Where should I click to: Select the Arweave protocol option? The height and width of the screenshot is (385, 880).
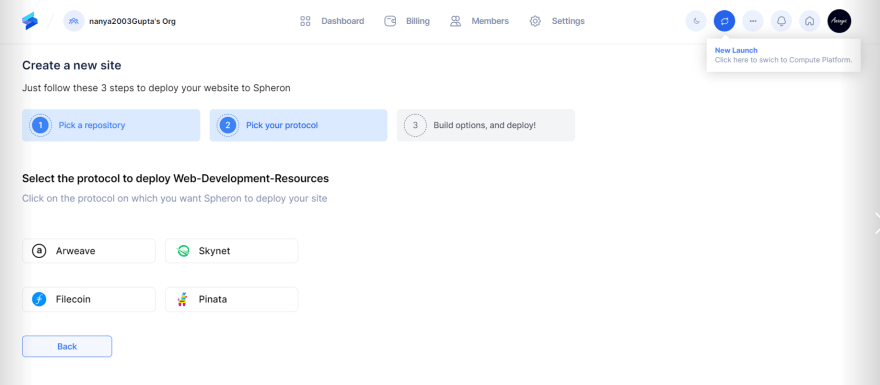(89, 251)
